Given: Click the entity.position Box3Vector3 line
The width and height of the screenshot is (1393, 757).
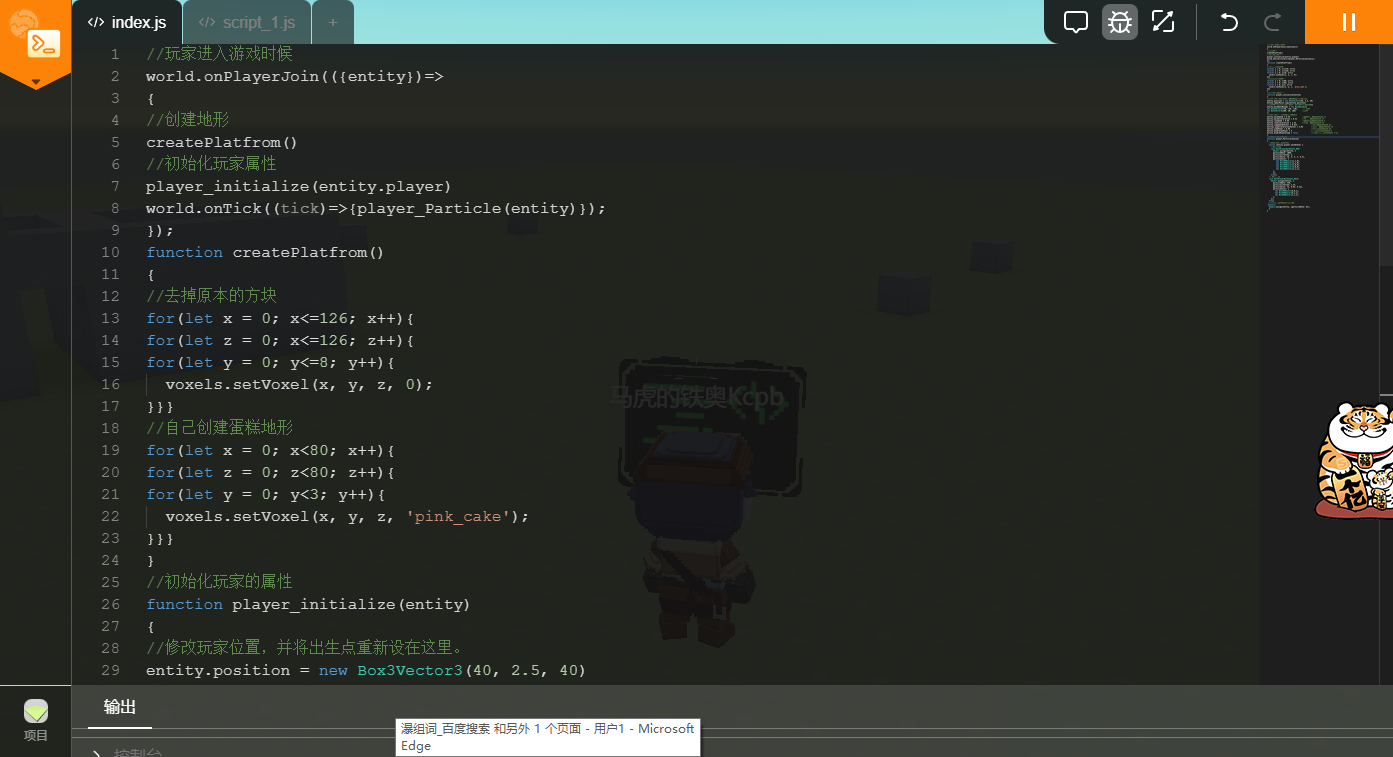Looking at the screenshot, I should click(x=366, y=670).
